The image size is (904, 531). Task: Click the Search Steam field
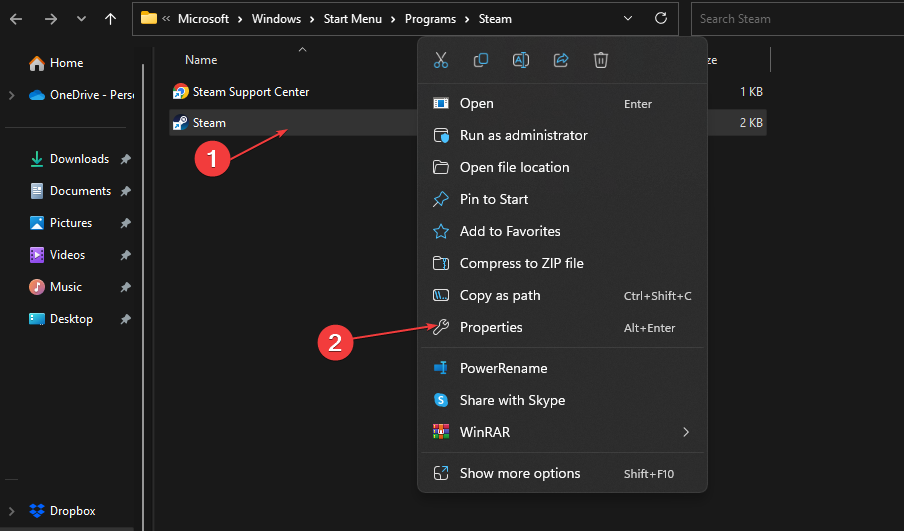tap(797, 19)
